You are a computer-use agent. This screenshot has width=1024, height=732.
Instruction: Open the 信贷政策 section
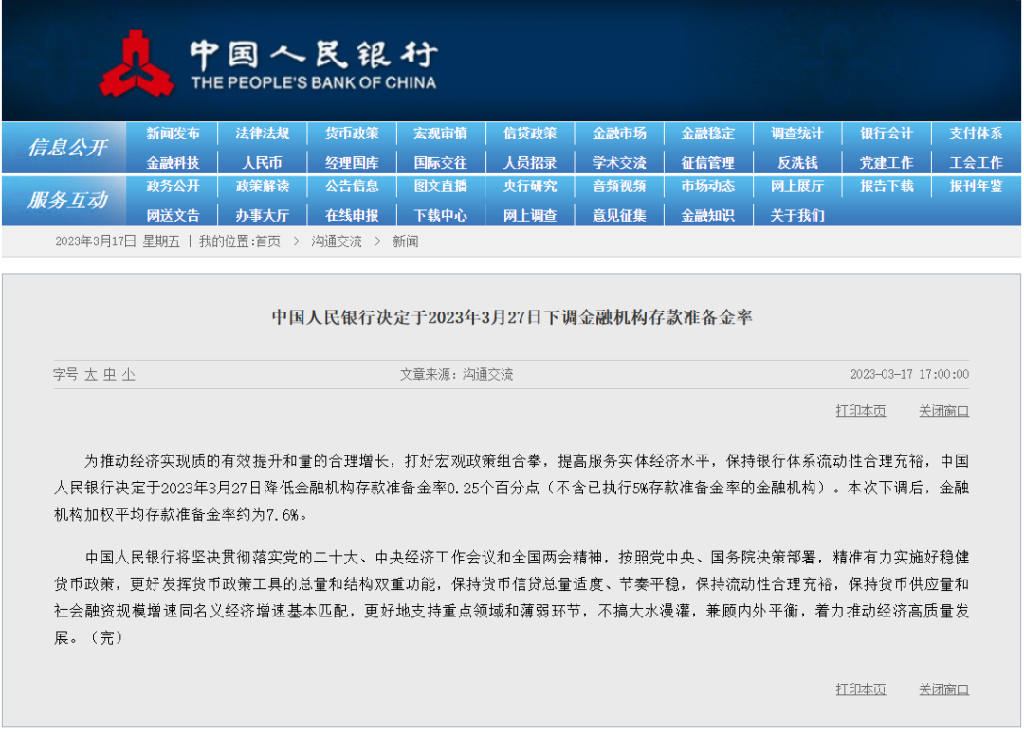coord(530,133)
